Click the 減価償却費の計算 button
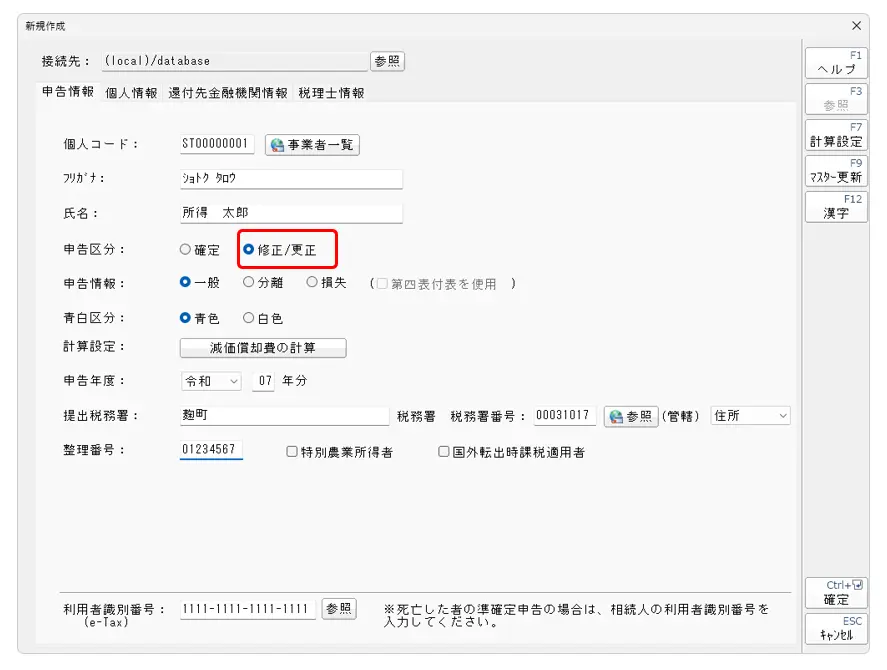Image resolution: width=887 pixels, height=670 pixels. click(x=263, y=348)
